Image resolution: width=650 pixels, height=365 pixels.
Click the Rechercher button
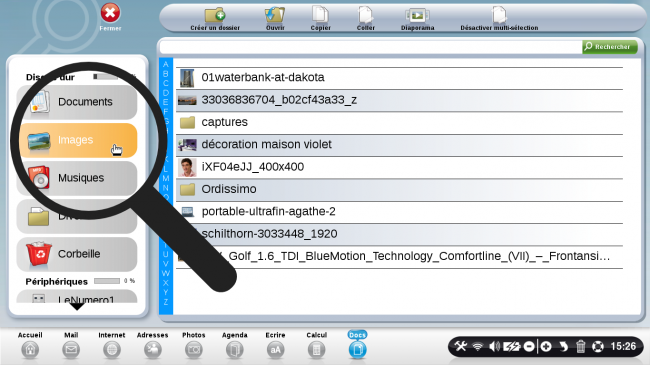pyautogui.click(x=609, y=47)
